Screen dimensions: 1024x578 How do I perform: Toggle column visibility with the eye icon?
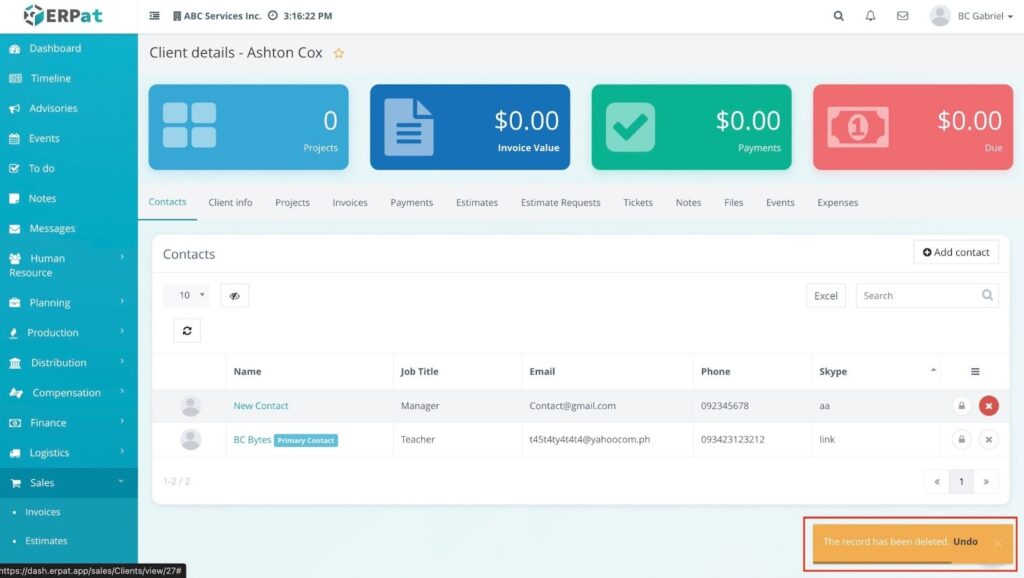[234, 296]
